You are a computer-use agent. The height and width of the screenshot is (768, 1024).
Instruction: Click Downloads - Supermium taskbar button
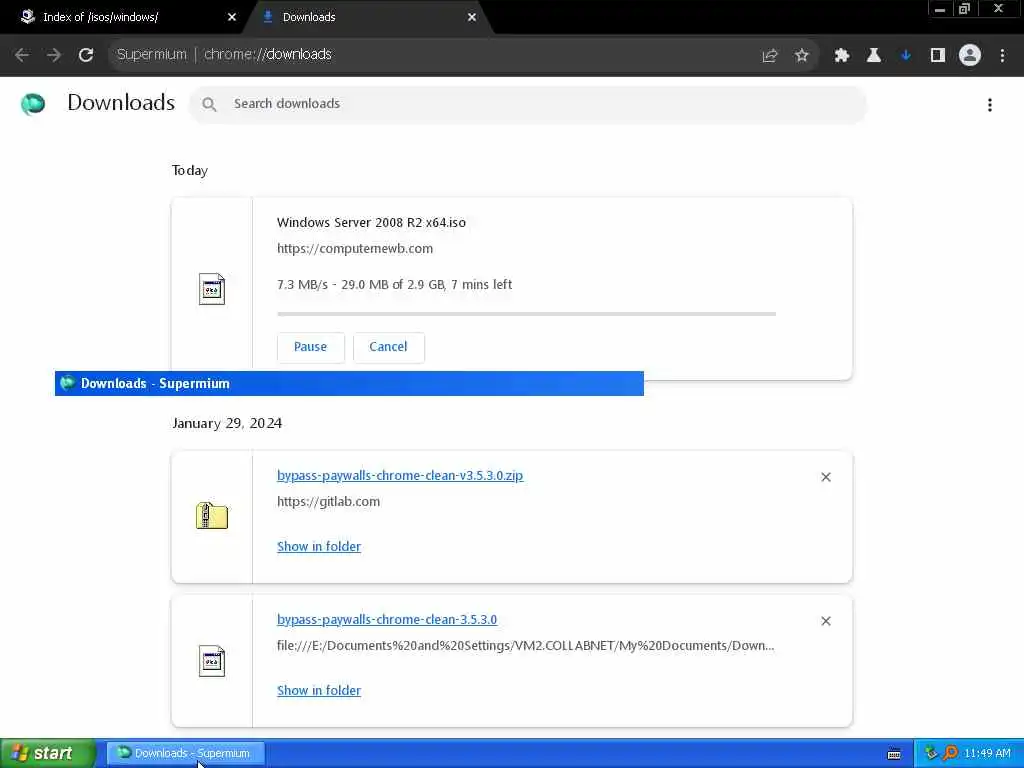click(x=185, y=754)
